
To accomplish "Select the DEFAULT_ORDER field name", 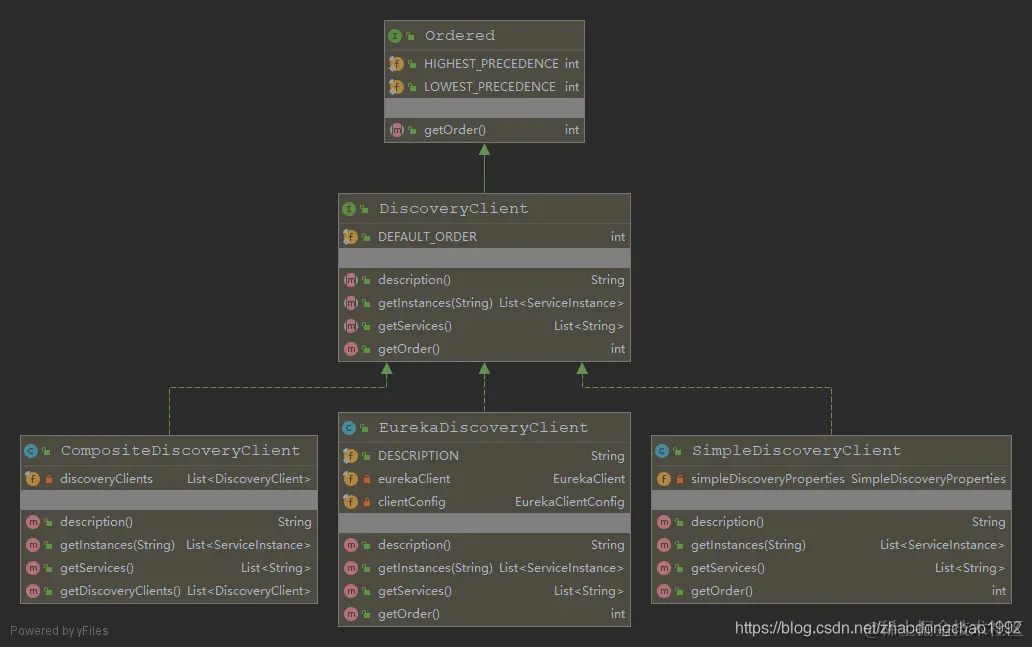I will tap(427, 237).
